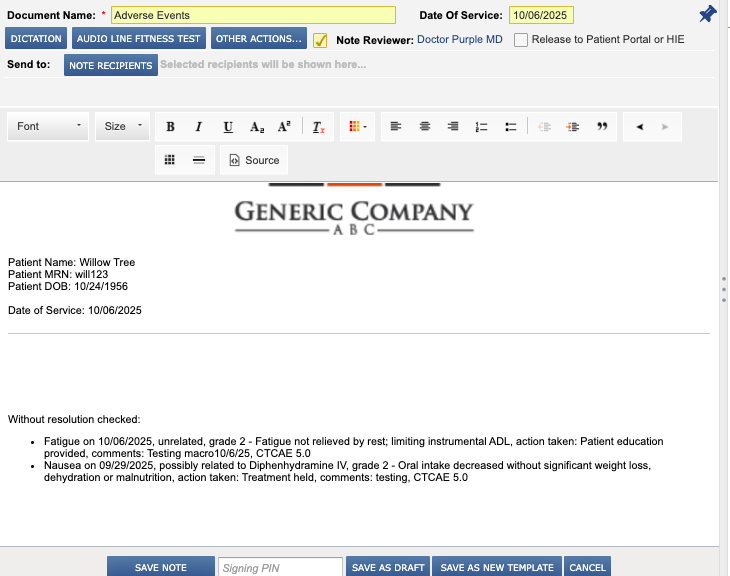Enable Release to Patient Portal or HIE

[521, 40]
